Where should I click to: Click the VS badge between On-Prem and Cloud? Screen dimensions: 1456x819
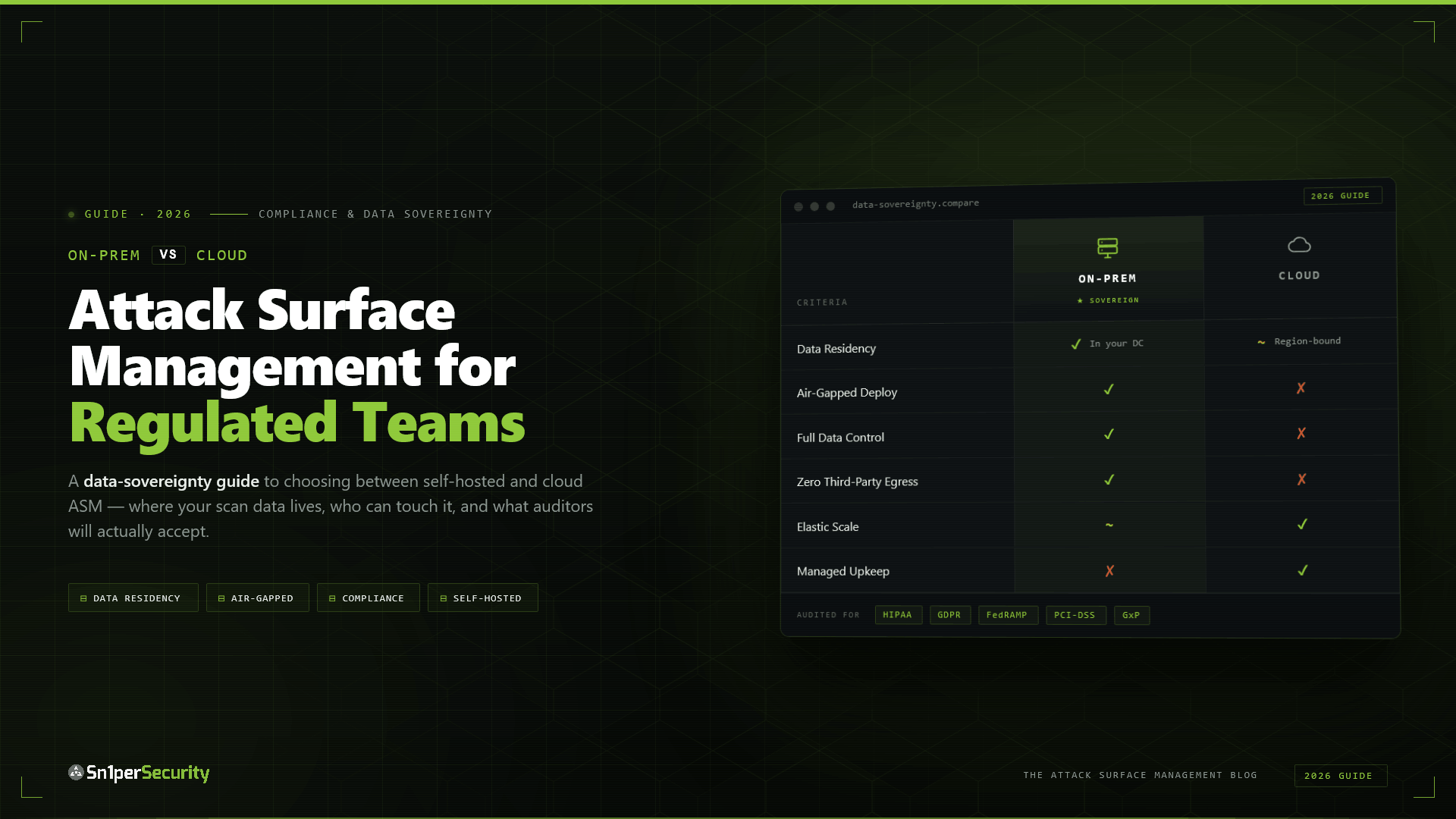coord(168,255)
